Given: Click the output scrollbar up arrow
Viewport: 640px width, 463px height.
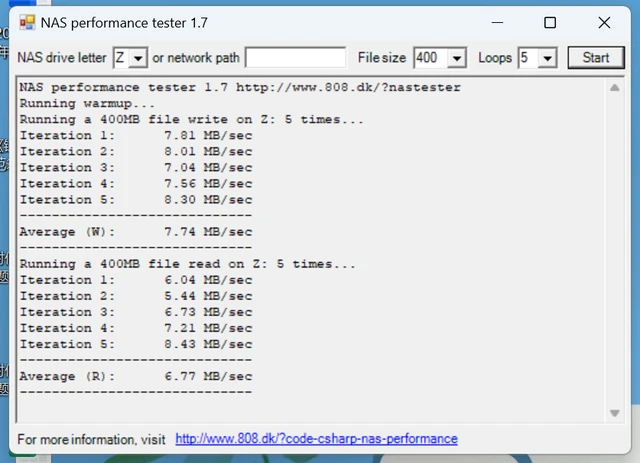Looking at the screenshot, I should (614, 87).
